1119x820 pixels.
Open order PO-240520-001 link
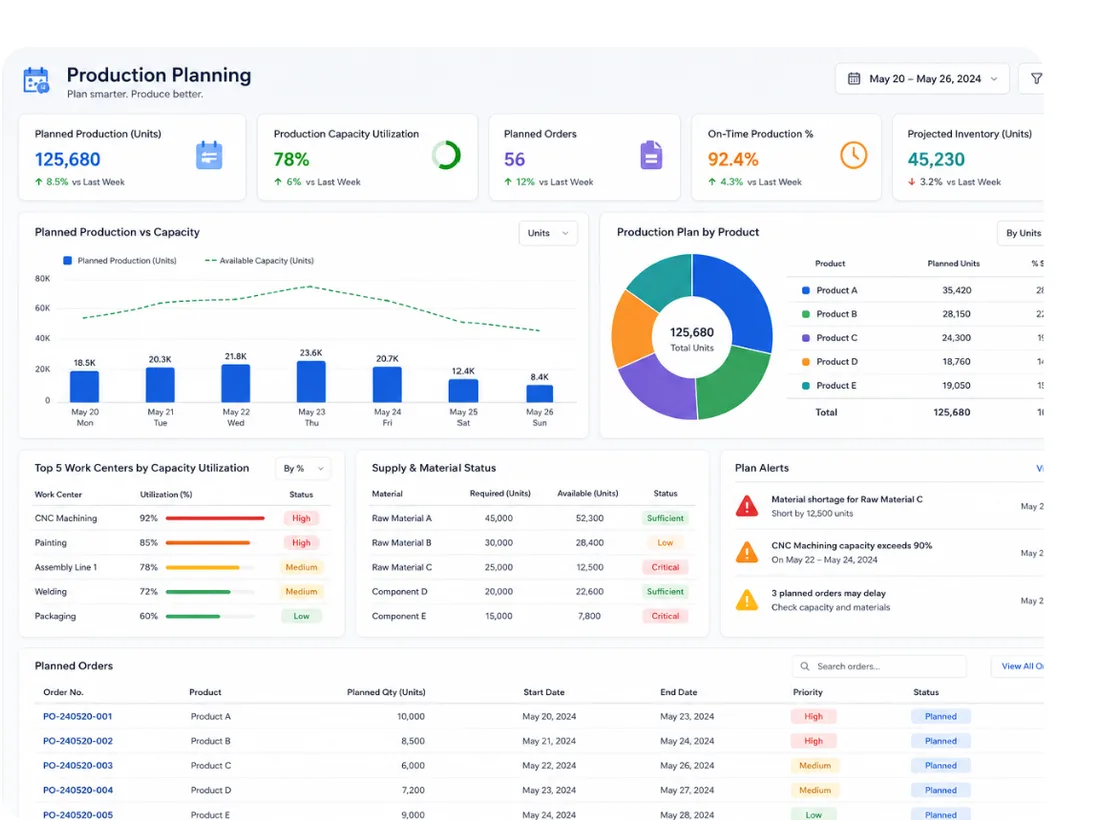pyautogui.click(x=78, y=717)
